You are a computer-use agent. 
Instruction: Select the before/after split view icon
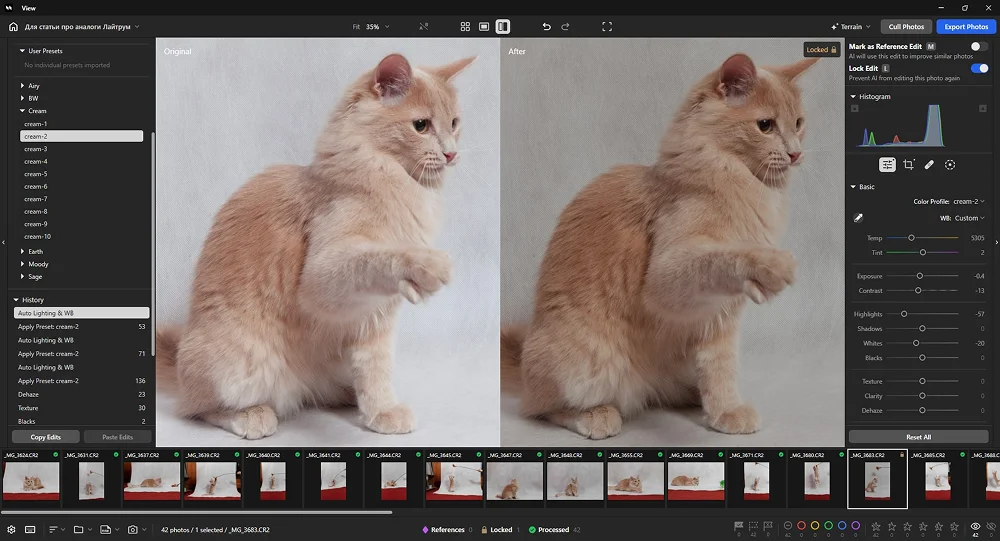point(502,27)
